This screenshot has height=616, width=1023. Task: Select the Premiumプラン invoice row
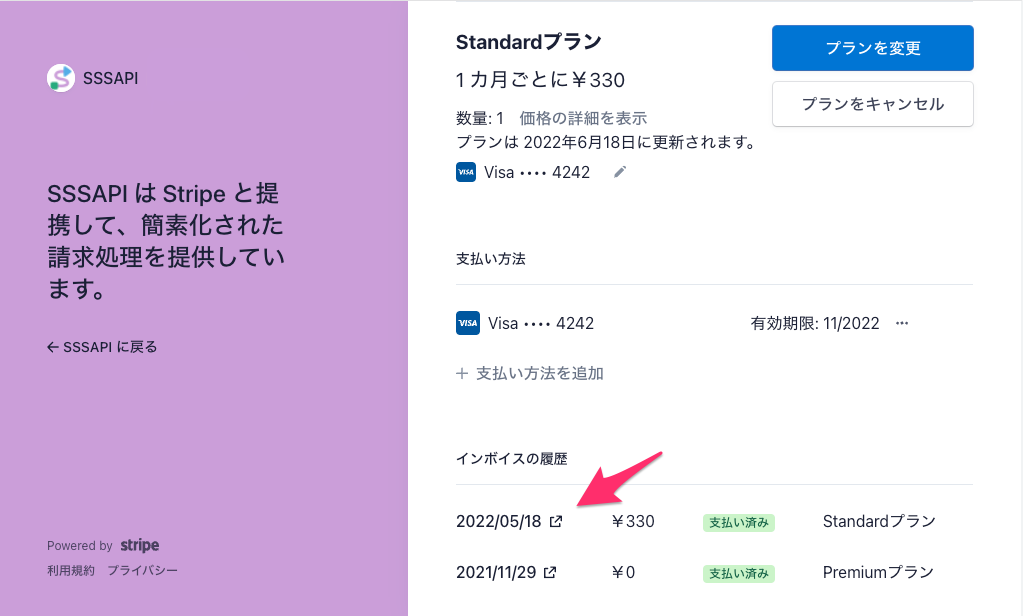[x=878, y=573]
